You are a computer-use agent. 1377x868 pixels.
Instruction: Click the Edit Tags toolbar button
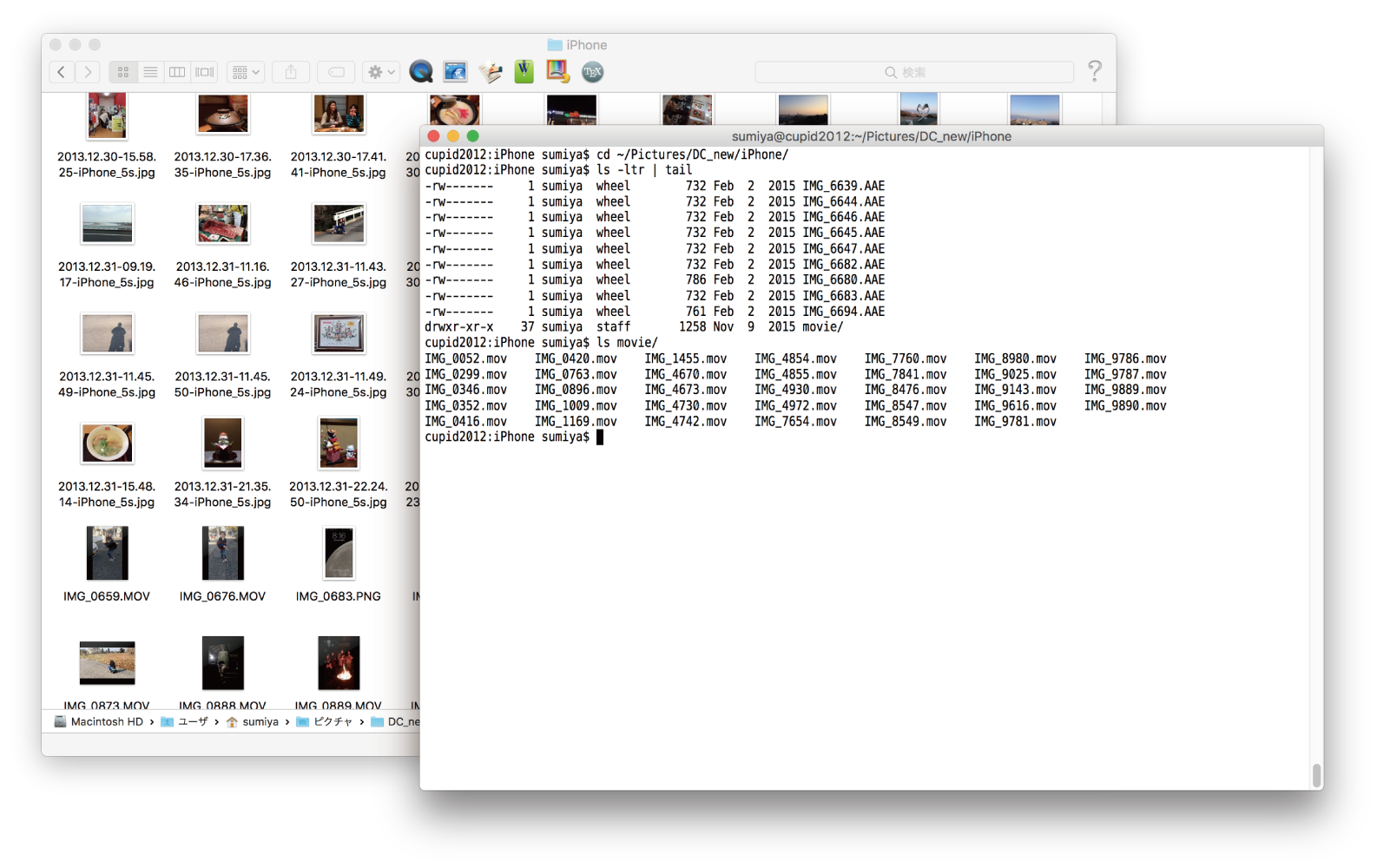(336, 72)
